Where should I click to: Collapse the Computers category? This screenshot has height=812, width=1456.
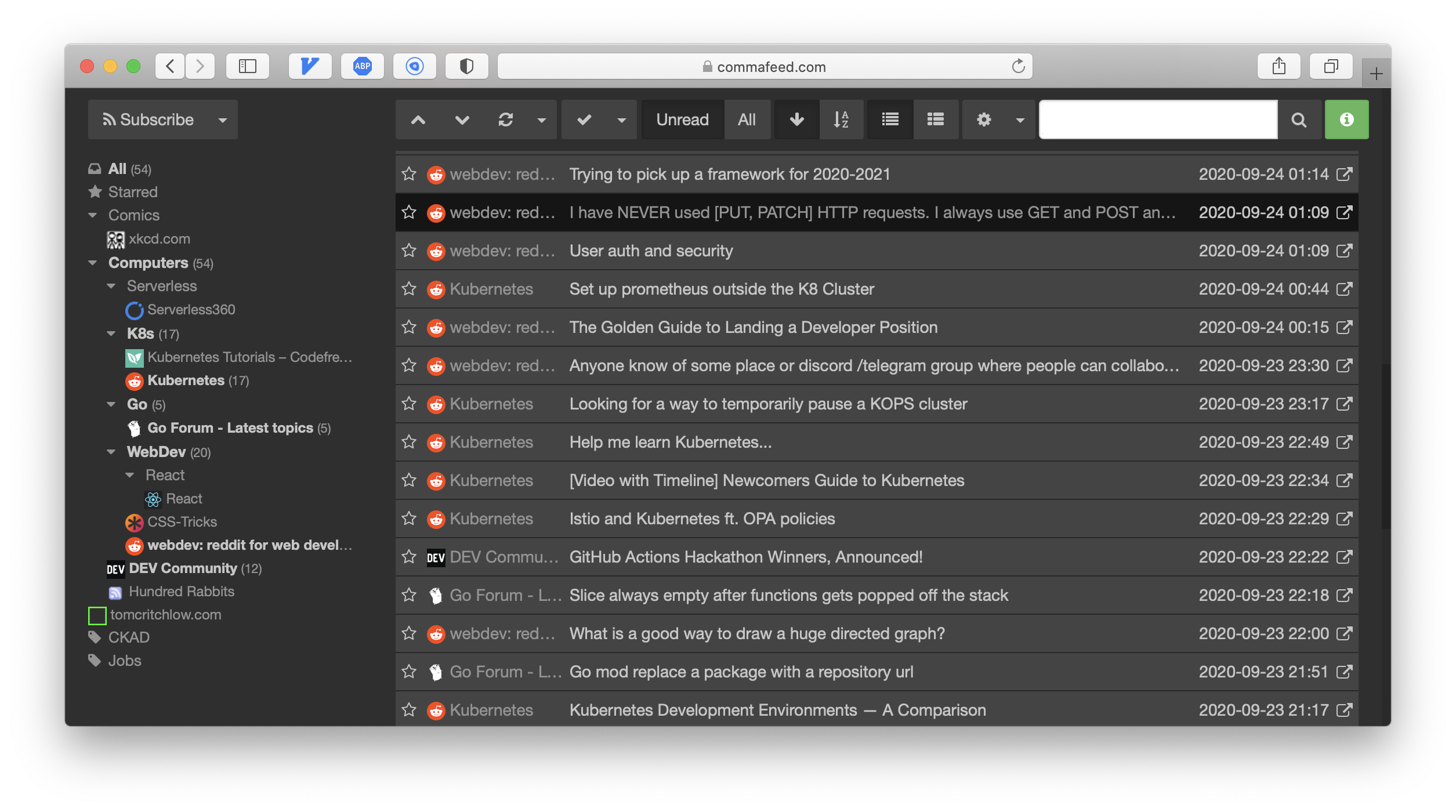click(x=92, y=263)
